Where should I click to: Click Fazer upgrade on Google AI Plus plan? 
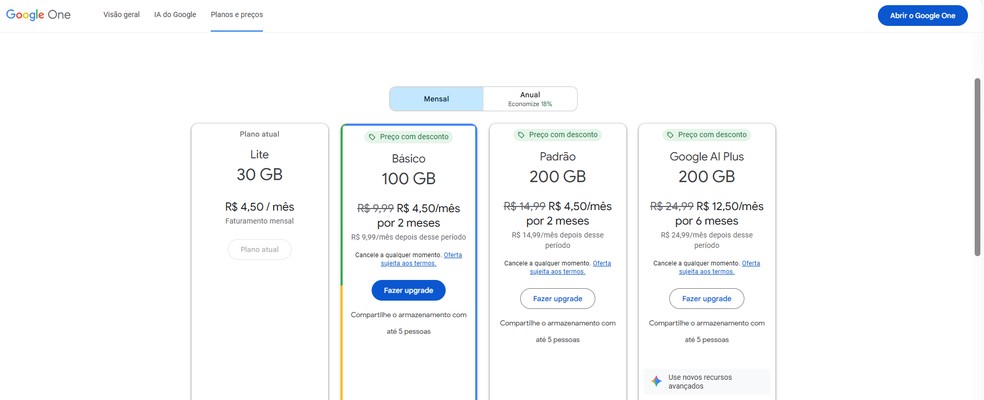point(707,299)
